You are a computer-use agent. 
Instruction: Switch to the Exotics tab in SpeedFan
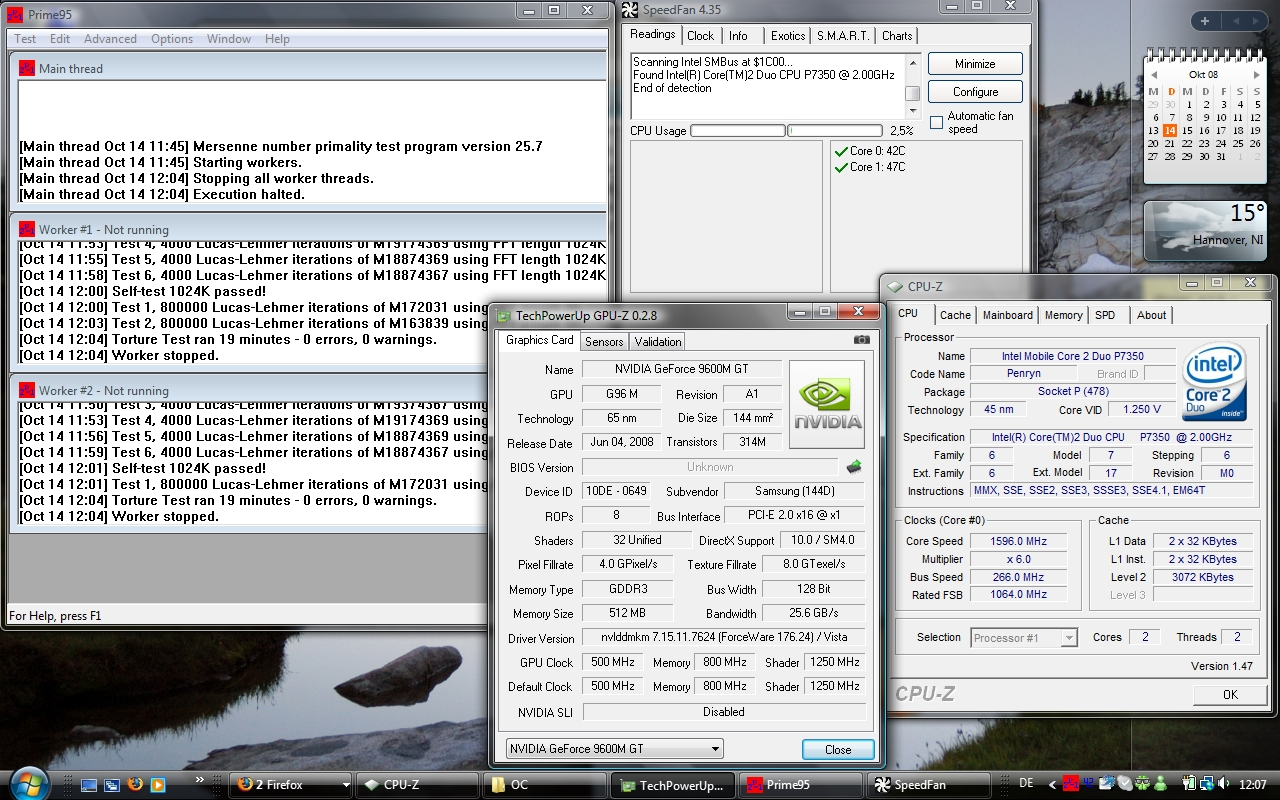(x=788, y=36)
